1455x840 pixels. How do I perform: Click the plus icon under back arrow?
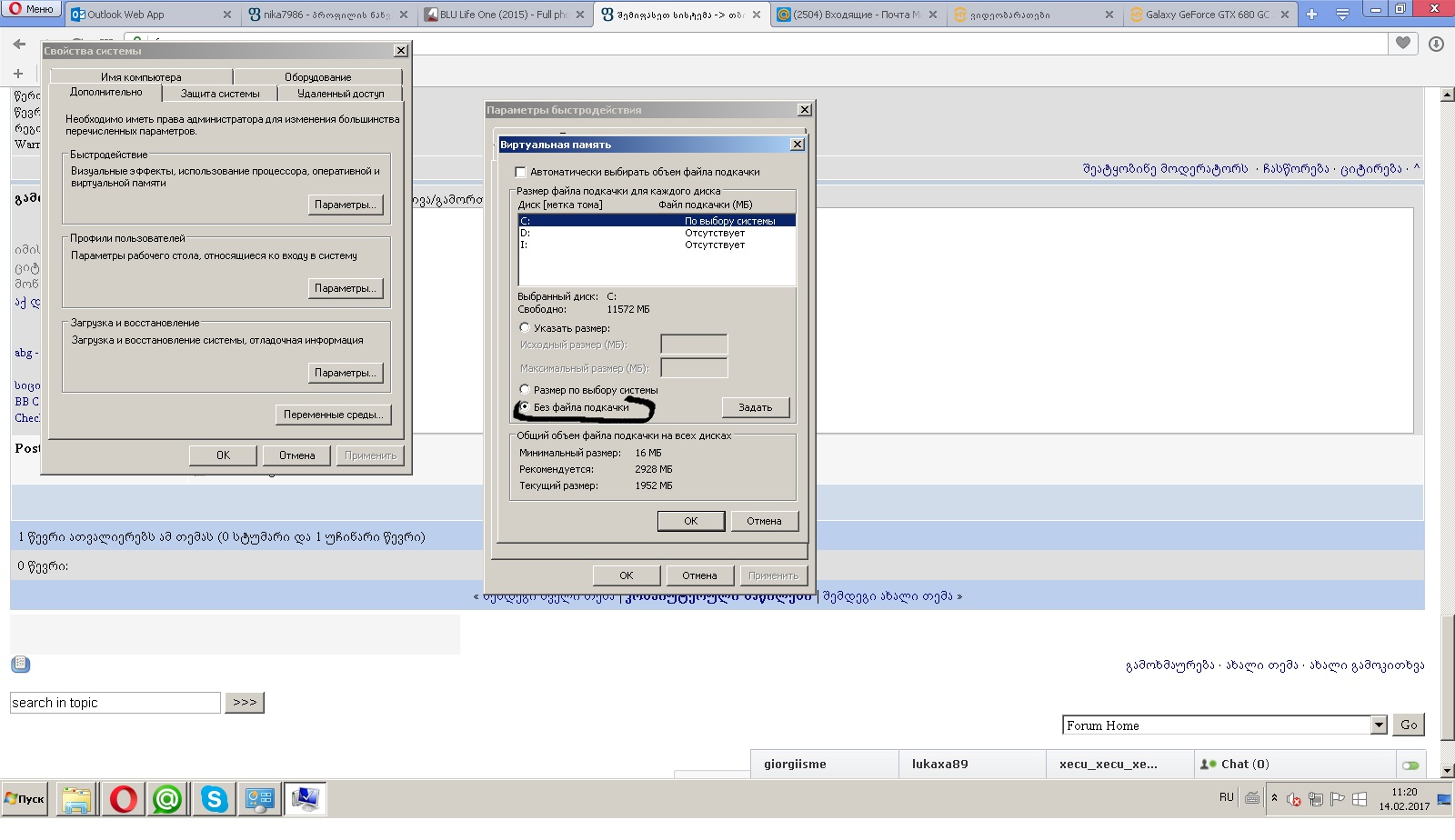tap(18, 74)
